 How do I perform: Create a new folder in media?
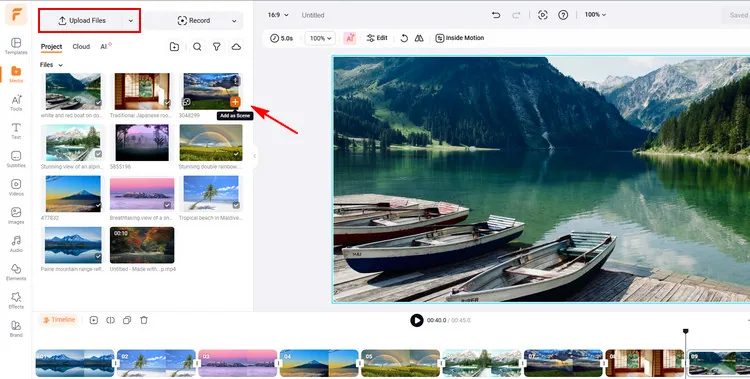[174, 46]
